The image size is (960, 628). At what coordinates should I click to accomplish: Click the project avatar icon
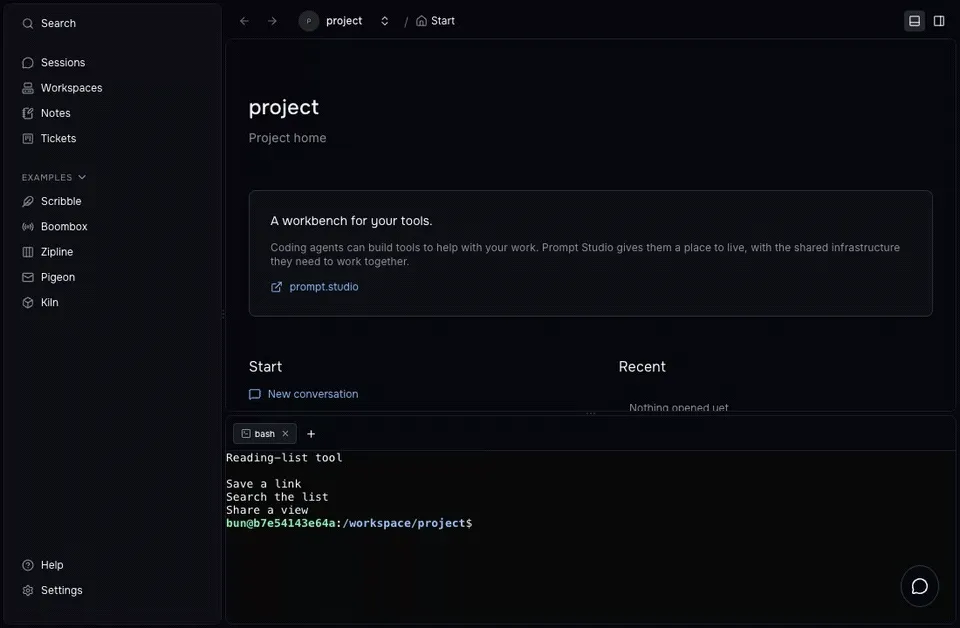[x=309, y=21]
